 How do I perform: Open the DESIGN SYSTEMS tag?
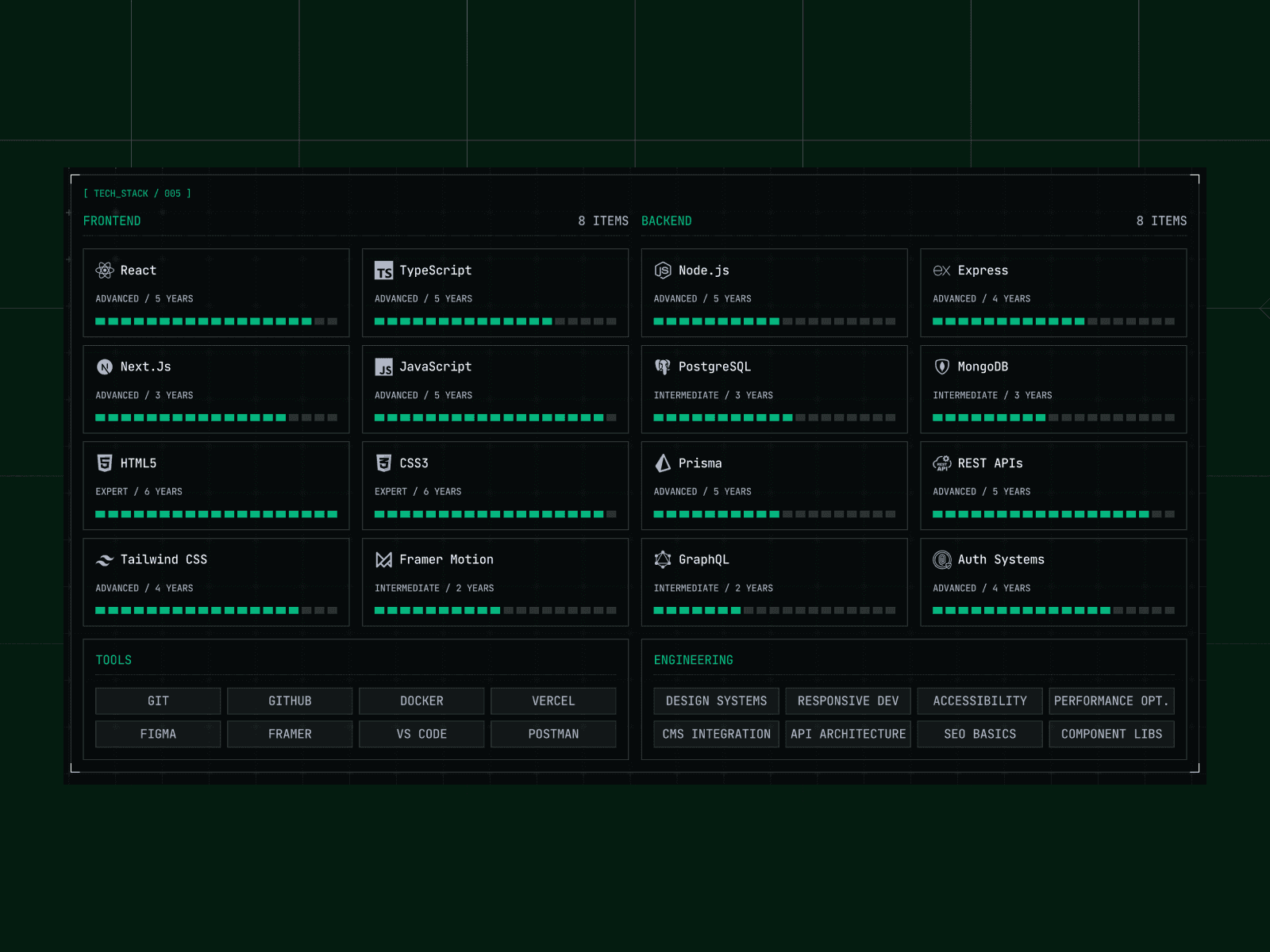[x=716, y=701]
